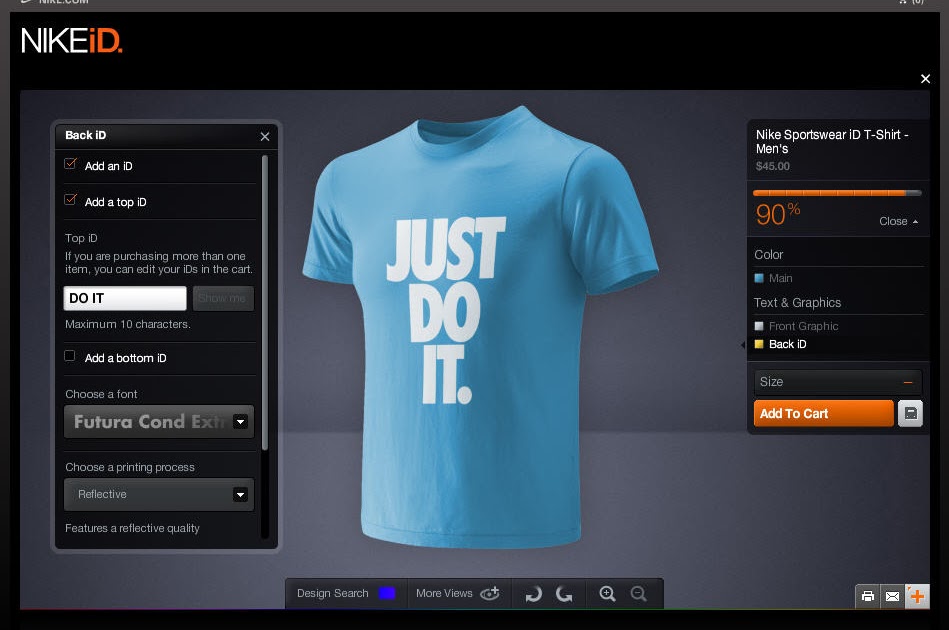Viewport: 949px width, 630px height.
Task: Open More Views
Action: pyautogui.click(x=444, y=594)
